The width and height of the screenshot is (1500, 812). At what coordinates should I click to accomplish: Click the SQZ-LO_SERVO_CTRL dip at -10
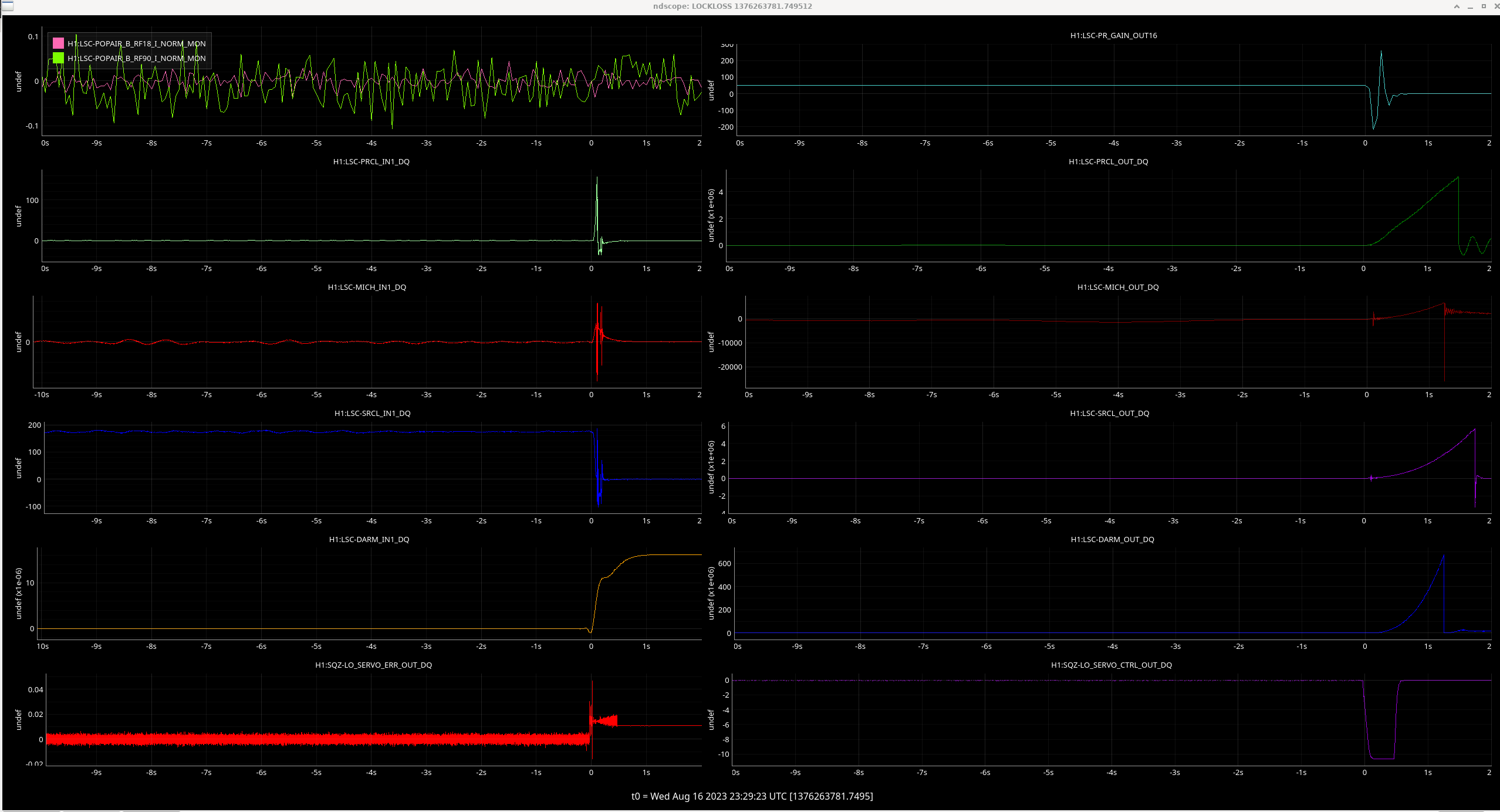coord(1381,758)
